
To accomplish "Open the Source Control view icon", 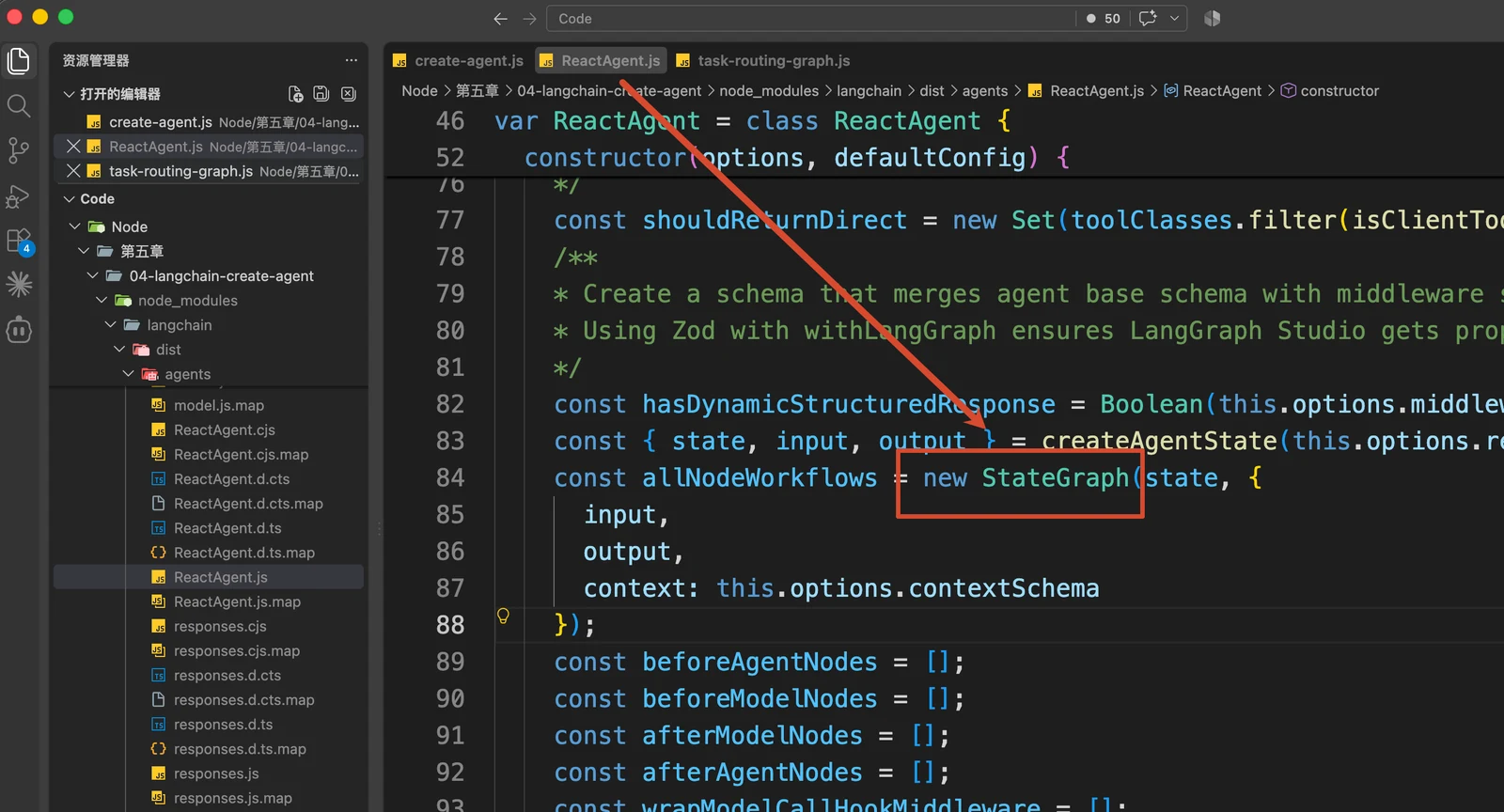I will coord(19,150).
